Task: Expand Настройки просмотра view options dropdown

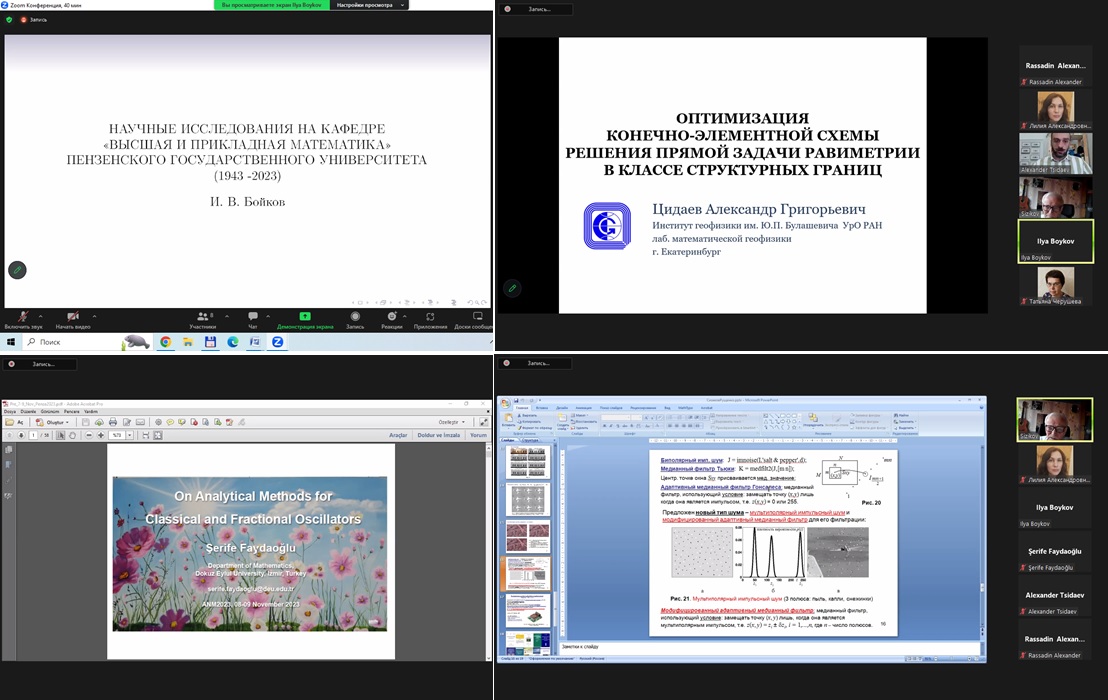Action: tap(369, 5)
